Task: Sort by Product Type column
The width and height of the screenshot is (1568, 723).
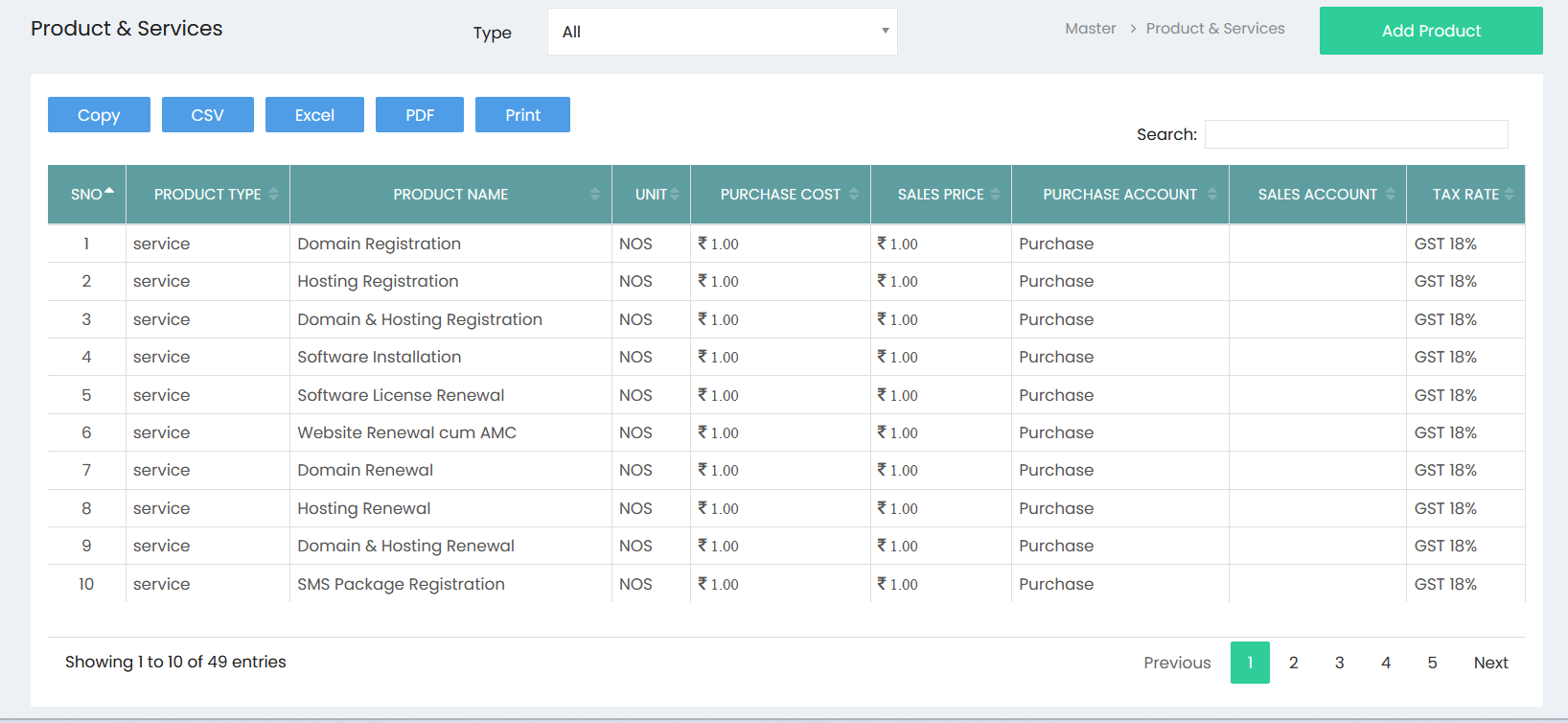Action: [x=208, y=195]
